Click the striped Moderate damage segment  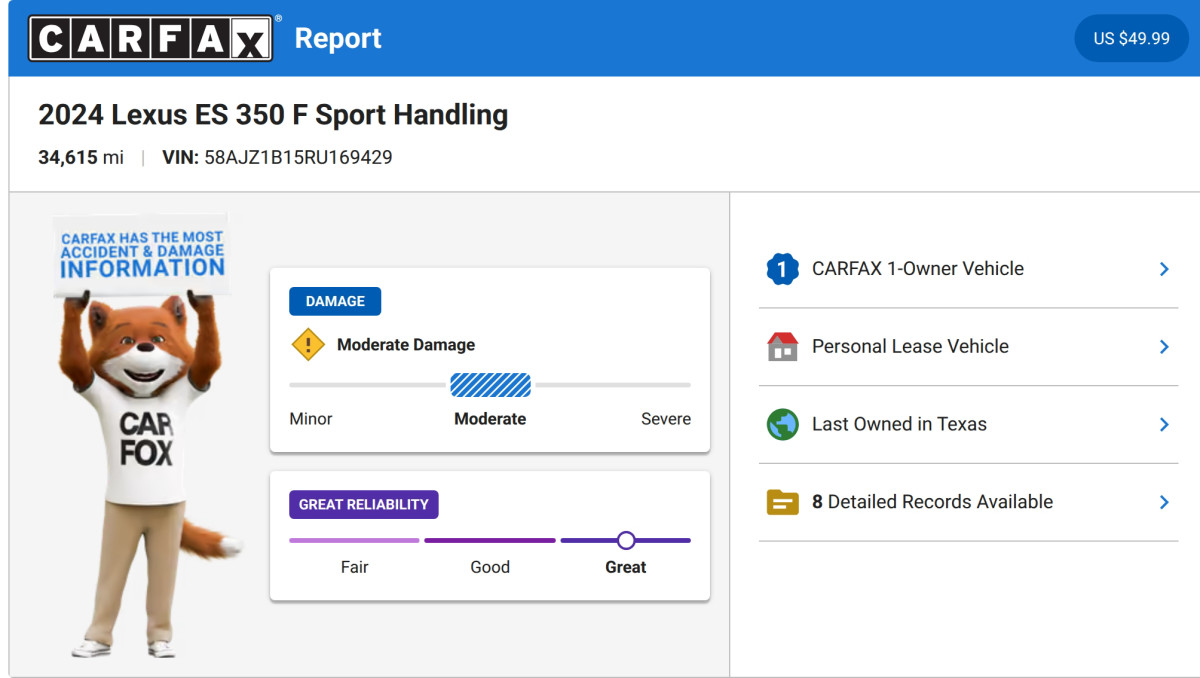tap(490, 385)
